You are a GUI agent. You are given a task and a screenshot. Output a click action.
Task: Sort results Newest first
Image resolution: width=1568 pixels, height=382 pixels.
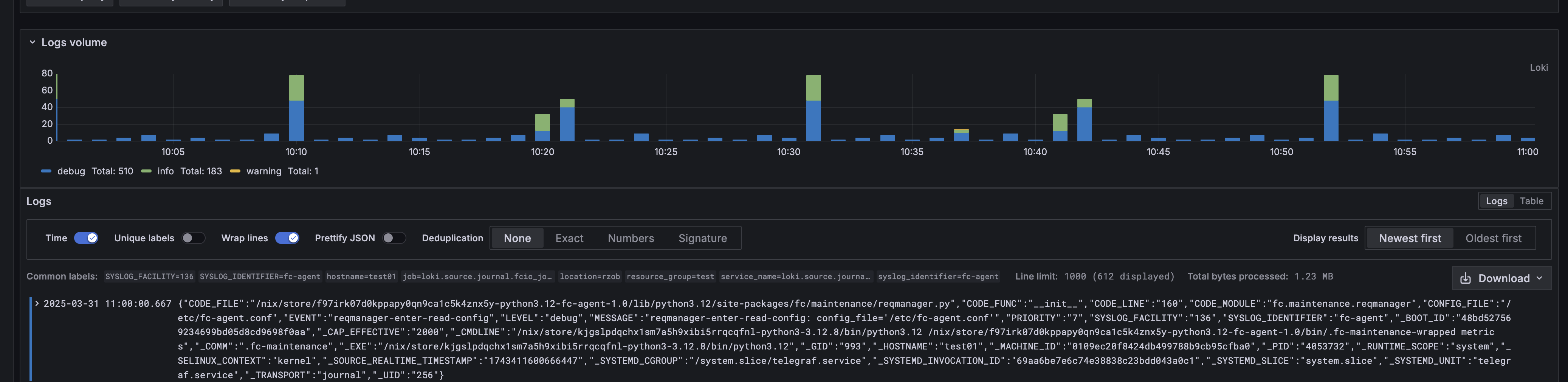click(1409, 238)
